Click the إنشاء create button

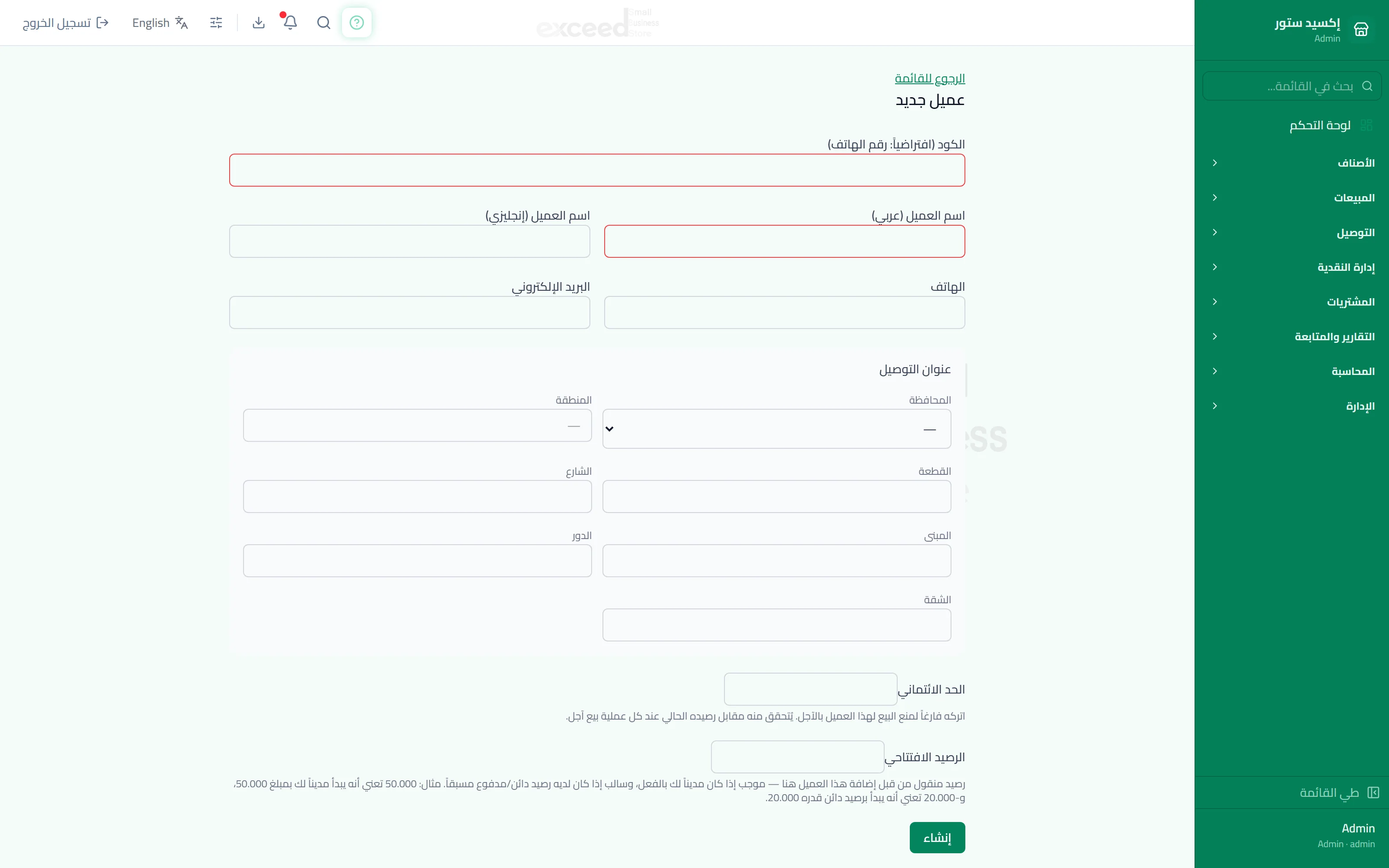point(937,838)
